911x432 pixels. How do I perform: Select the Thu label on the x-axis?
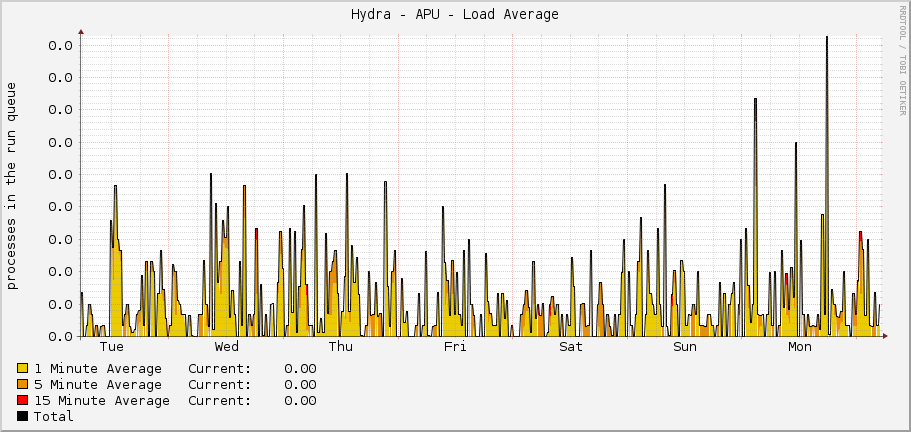(340, 347)
